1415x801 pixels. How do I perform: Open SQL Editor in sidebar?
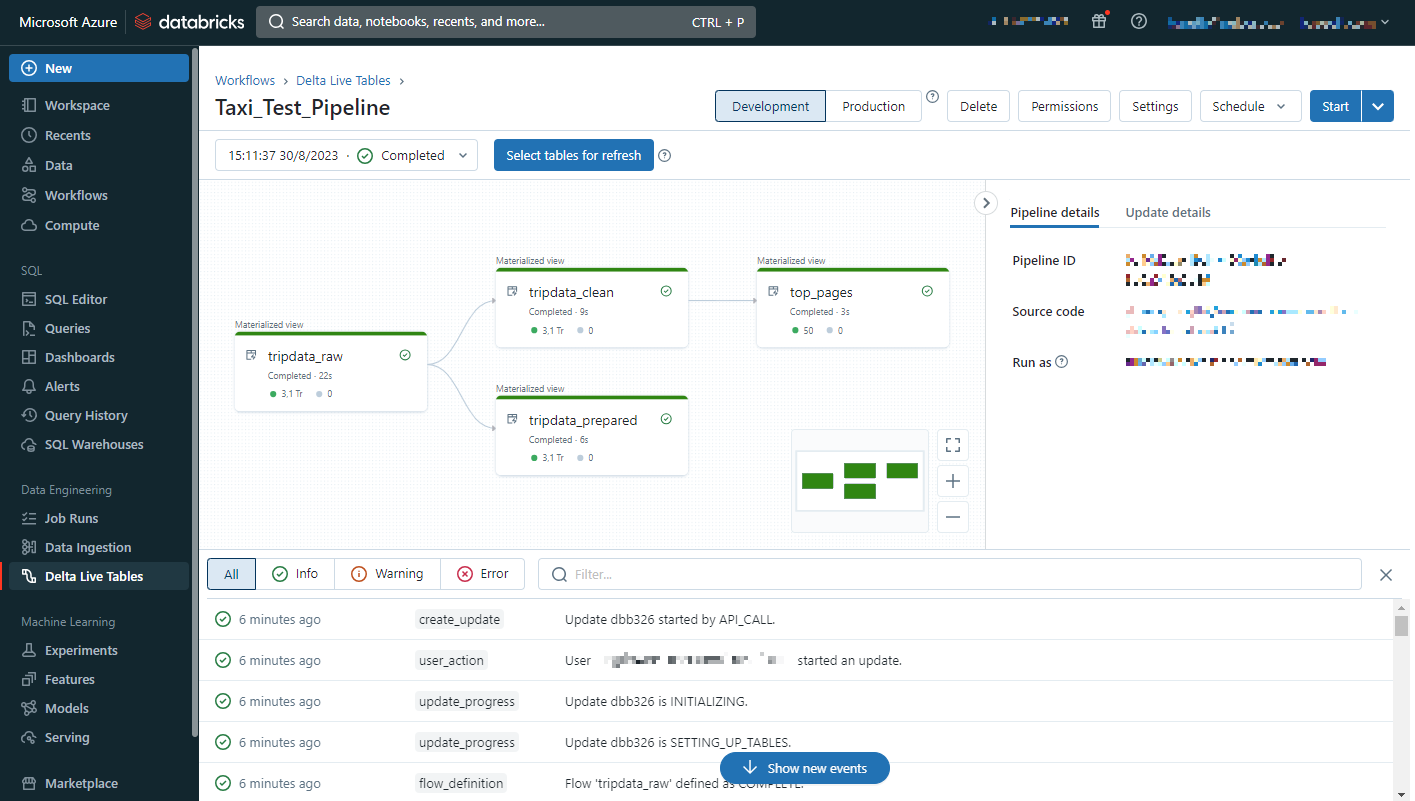pyautogui.click(x=76, y=299)
